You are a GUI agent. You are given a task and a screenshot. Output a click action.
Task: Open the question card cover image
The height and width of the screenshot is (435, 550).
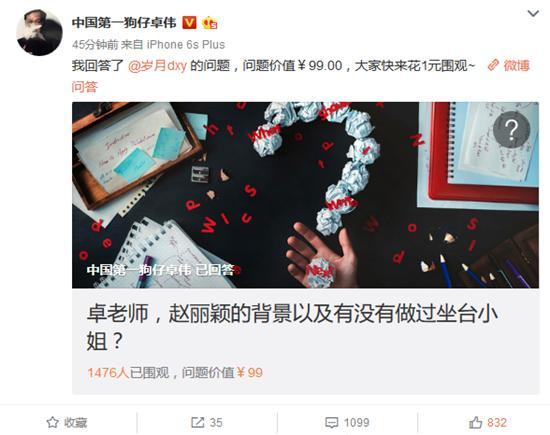coord(305,195)
